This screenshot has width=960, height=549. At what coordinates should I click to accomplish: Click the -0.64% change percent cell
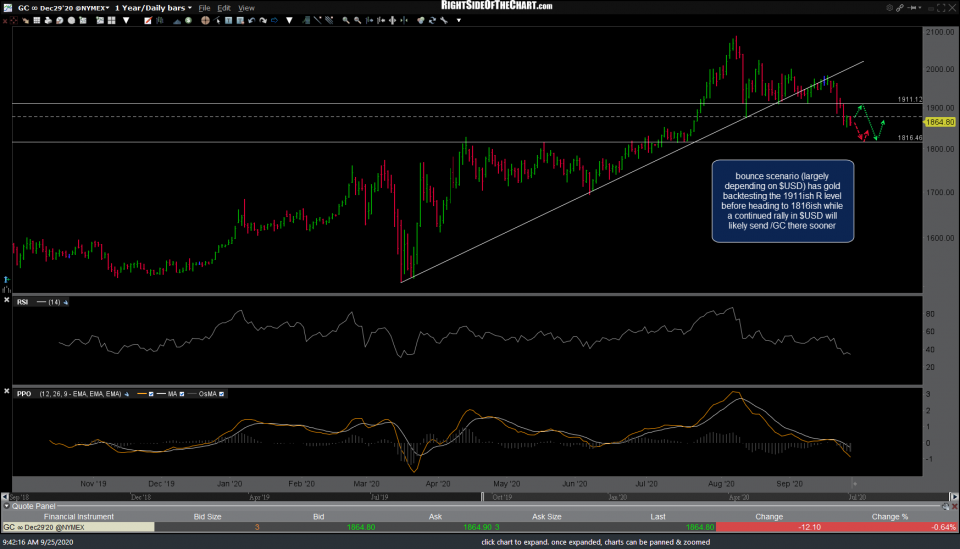pos(943,527)
